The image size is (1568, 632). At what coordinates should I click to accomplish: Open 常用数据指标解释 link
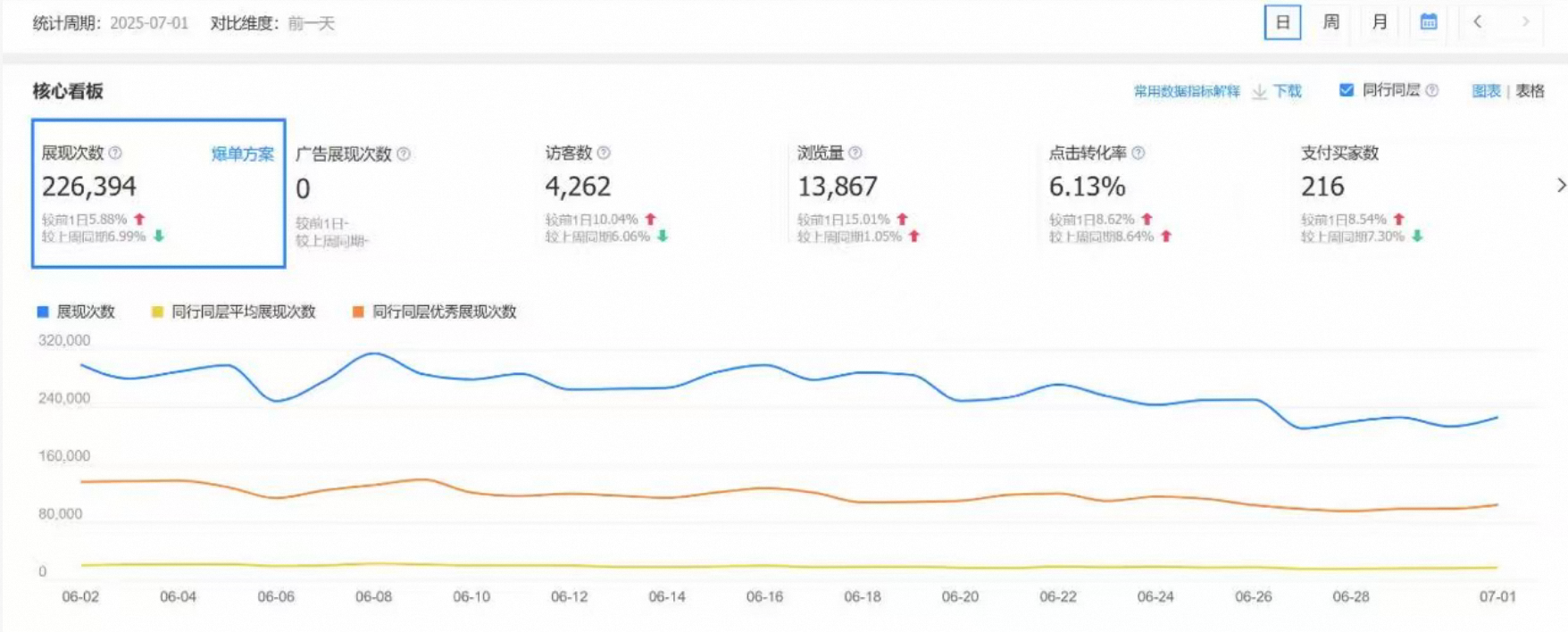point(1186,91)
